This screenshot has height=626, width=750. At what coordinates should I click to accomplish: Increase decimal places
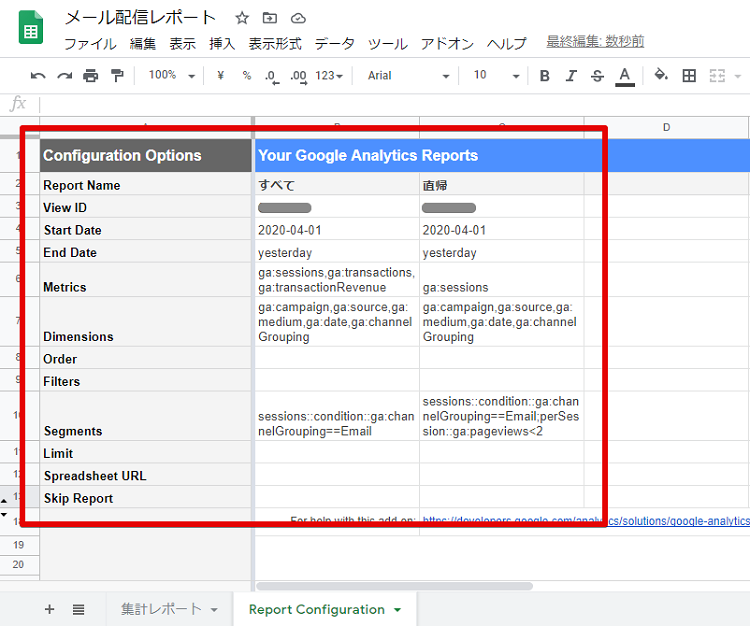(299, 77)
